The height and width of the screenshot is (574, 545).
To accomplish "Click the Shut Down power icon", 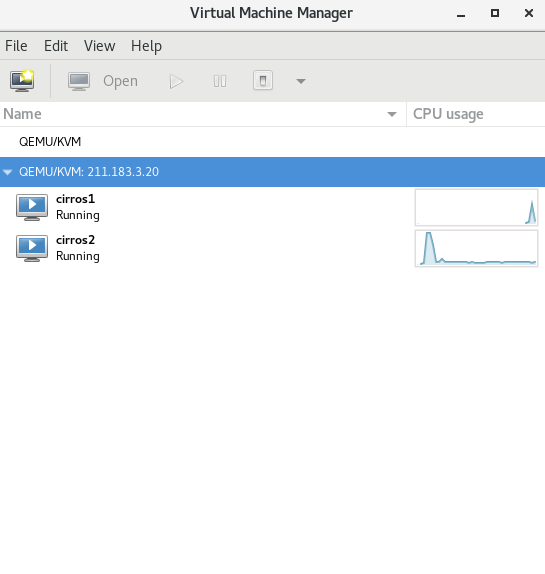I will click(263, 81).
